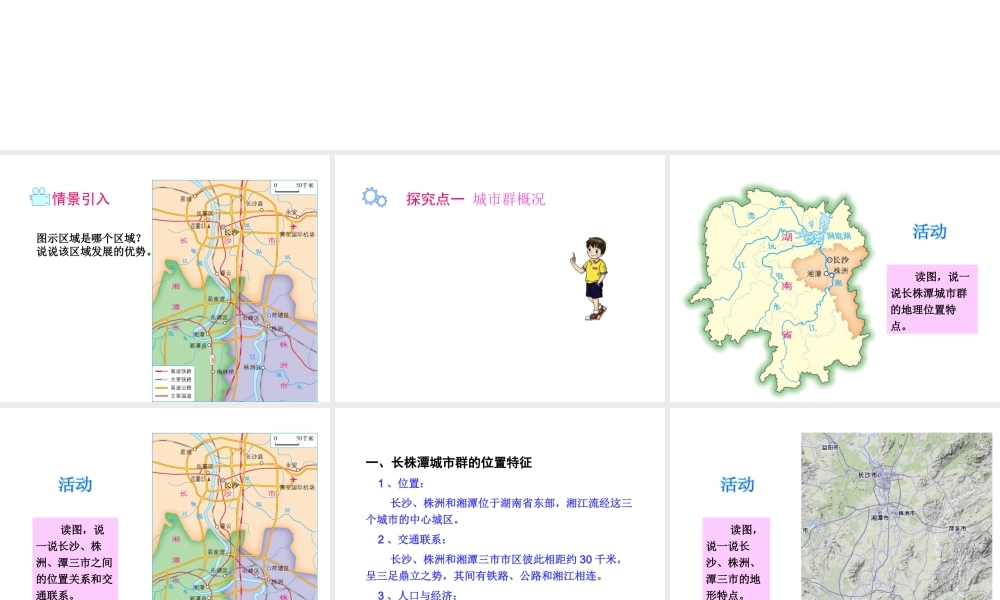
Task: Click the cartoon boy figure
Action: (590, 279)
